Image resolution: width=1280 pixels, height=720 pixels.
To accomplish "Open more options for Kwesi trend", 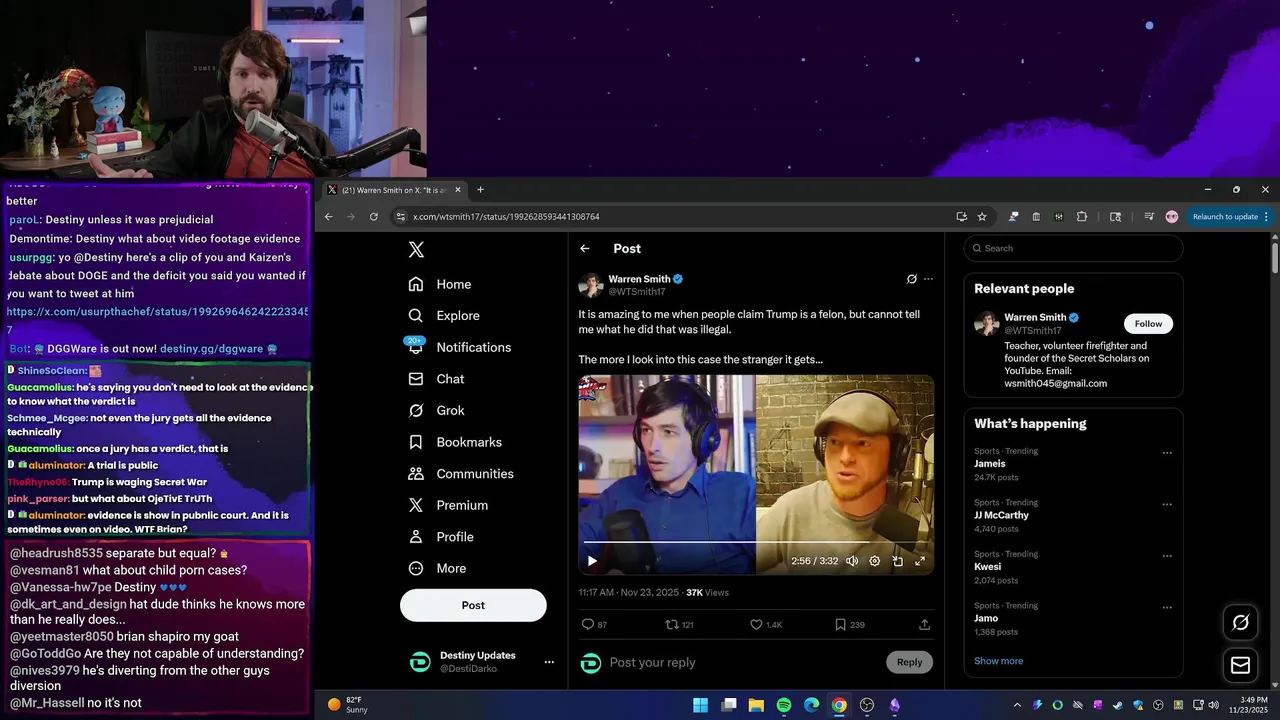I will point(1166,556).
